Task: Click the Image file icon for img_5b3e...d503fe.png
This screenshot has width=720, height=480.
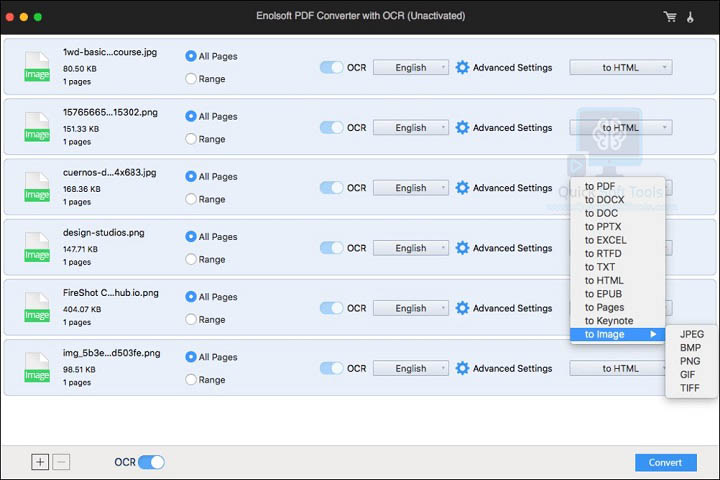Action: coord(37,367)
